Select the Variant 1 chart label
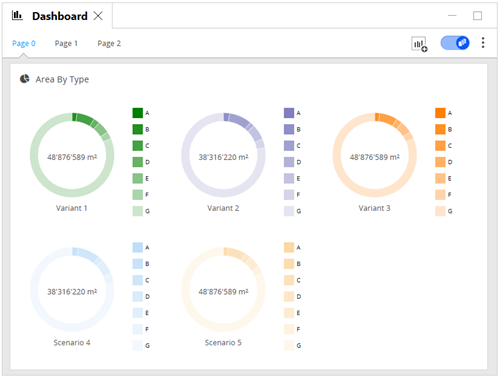The width and height of the screenshot is (500, 378). 72,208
